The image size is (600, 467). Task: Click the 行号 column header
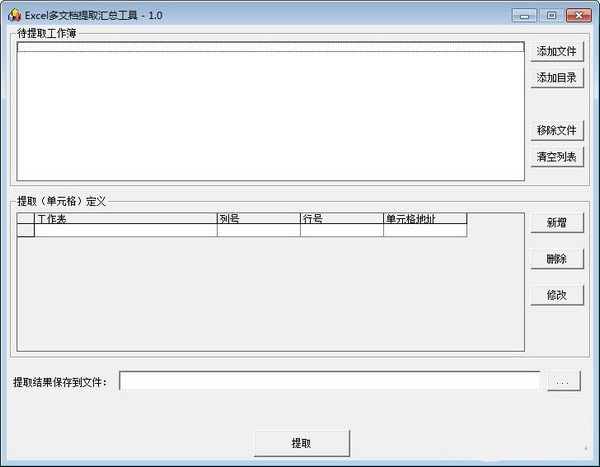pos(342,219)
